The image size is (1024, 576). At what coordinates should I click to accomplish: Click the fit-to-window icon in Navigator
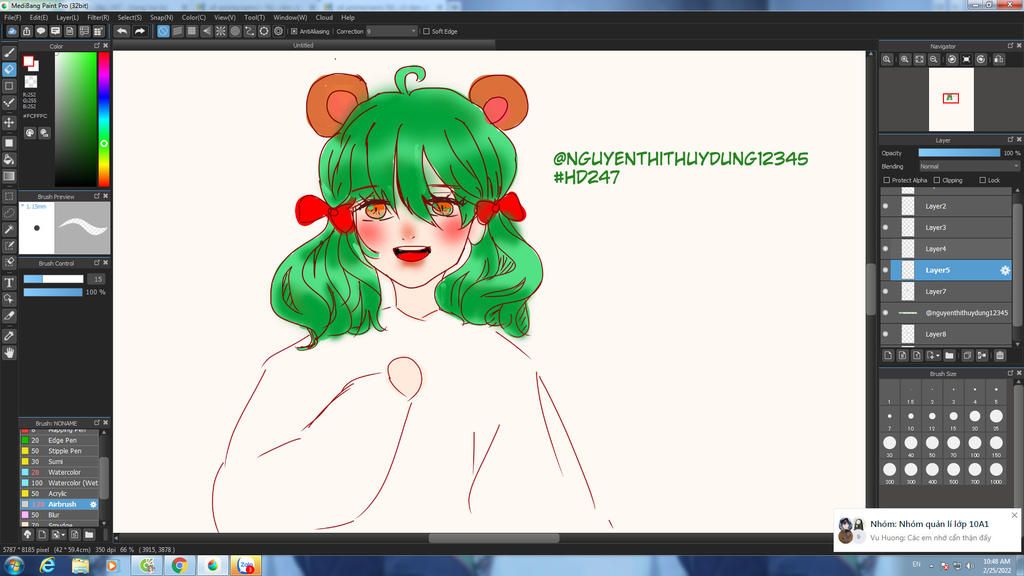click(x=919, y=59)
